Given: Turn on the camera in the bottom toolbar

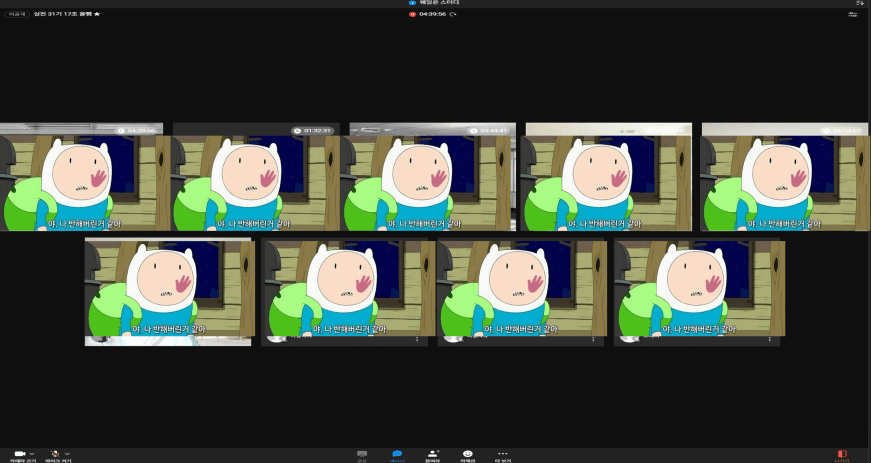Looking at the screenshot, I should click(x=17, y=453).
